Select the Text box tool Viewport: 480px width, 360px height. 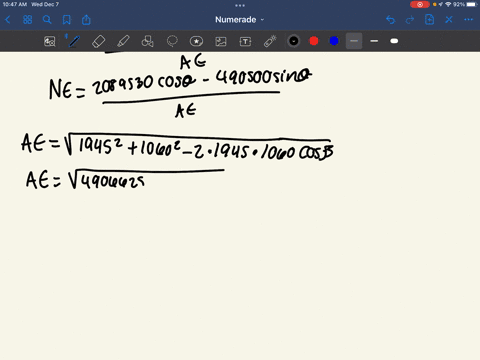[x=245, y=41]
